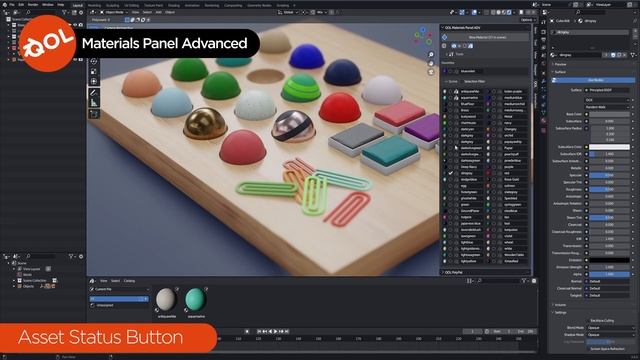This screenshot has height=360, width=640.
Task: Expand the Preview section
Action: tap(560, 64)
